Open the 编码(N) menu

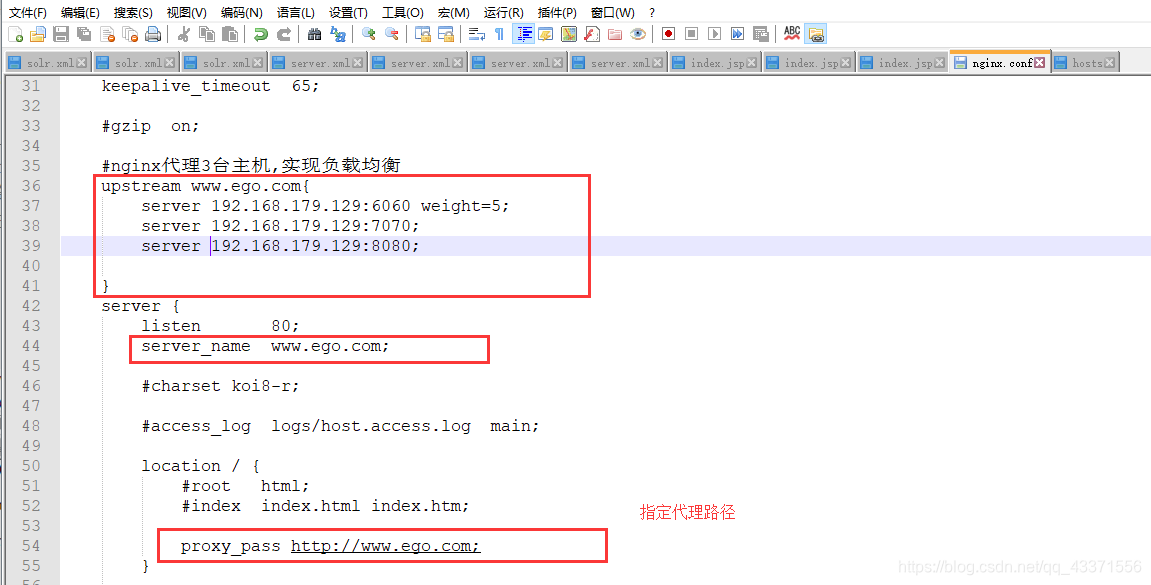tap(242, 12)
